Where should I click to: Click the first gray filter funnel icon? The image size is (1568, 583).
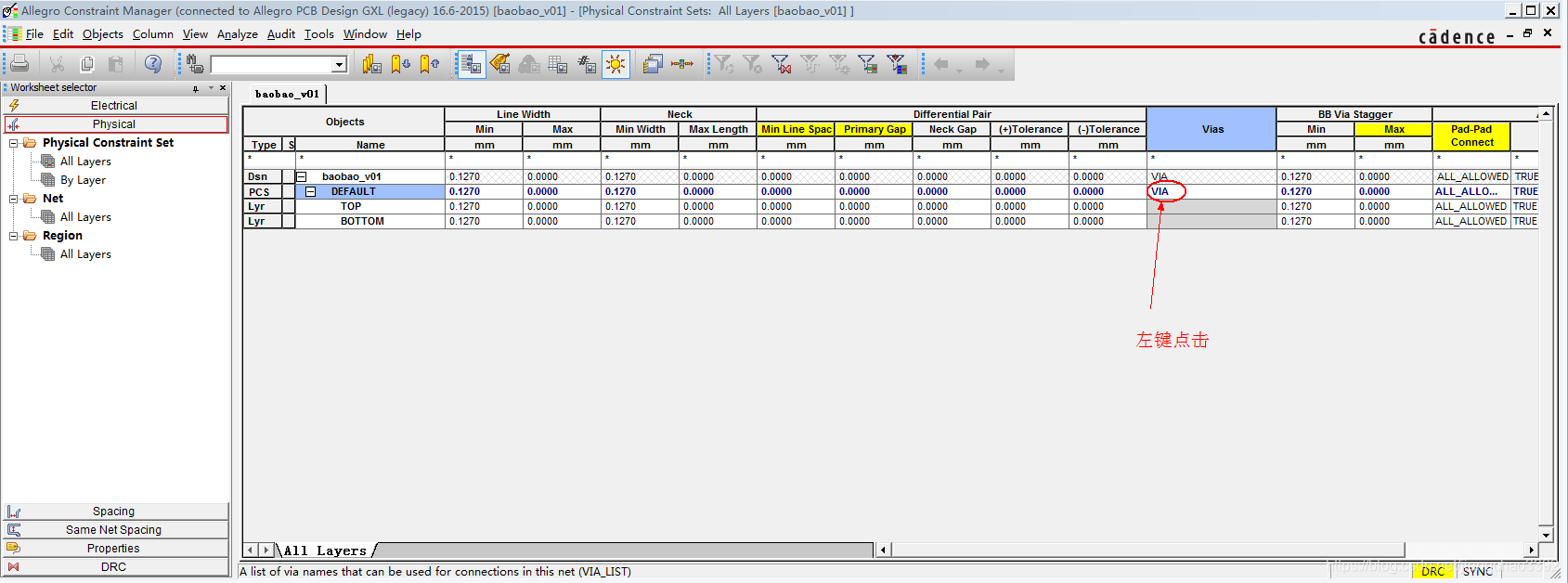coord(724,64)
